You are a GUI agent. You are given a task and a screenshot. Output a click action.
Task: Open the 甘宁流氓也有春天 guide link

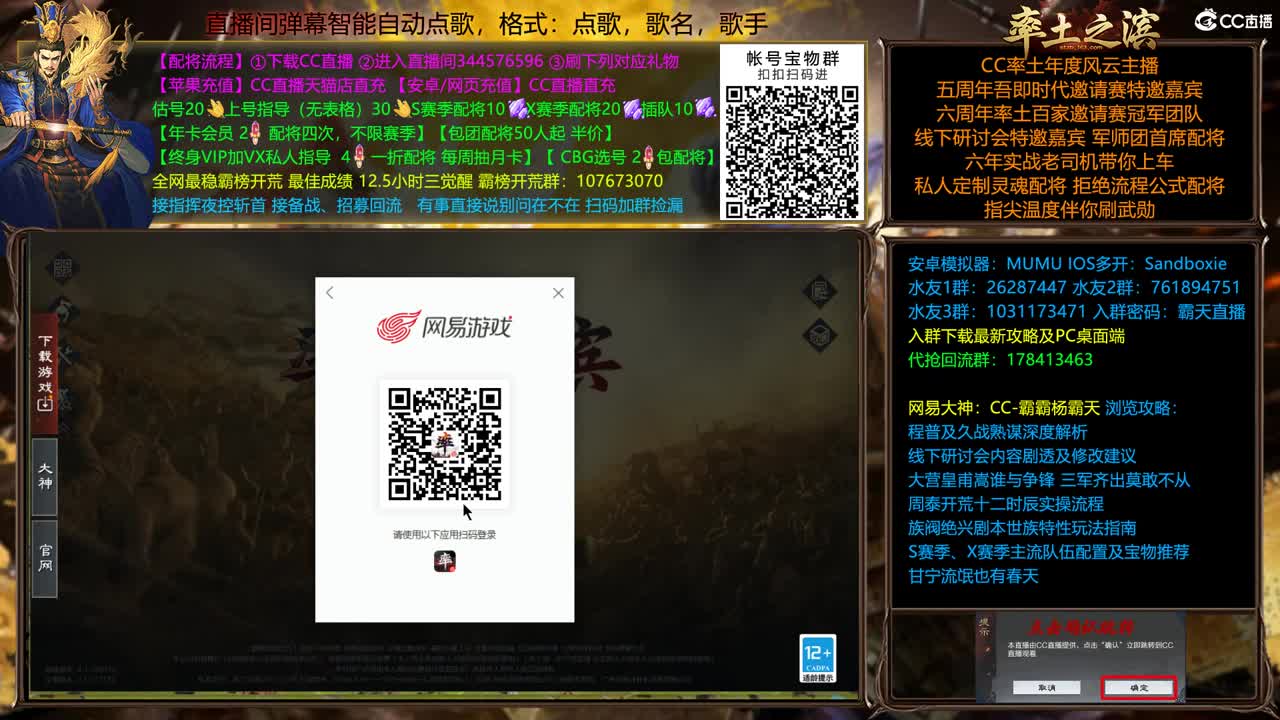click(x=973, y=576)
